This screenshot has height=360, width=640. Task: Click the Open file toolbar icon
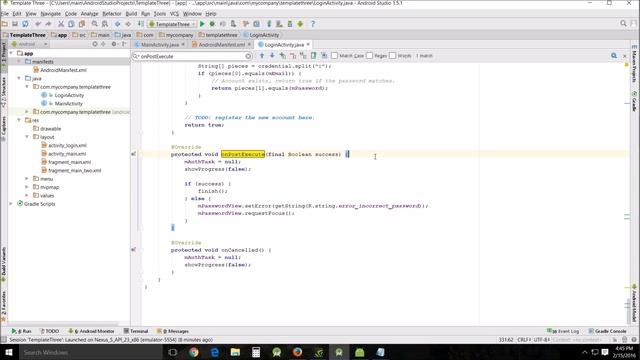5,24
